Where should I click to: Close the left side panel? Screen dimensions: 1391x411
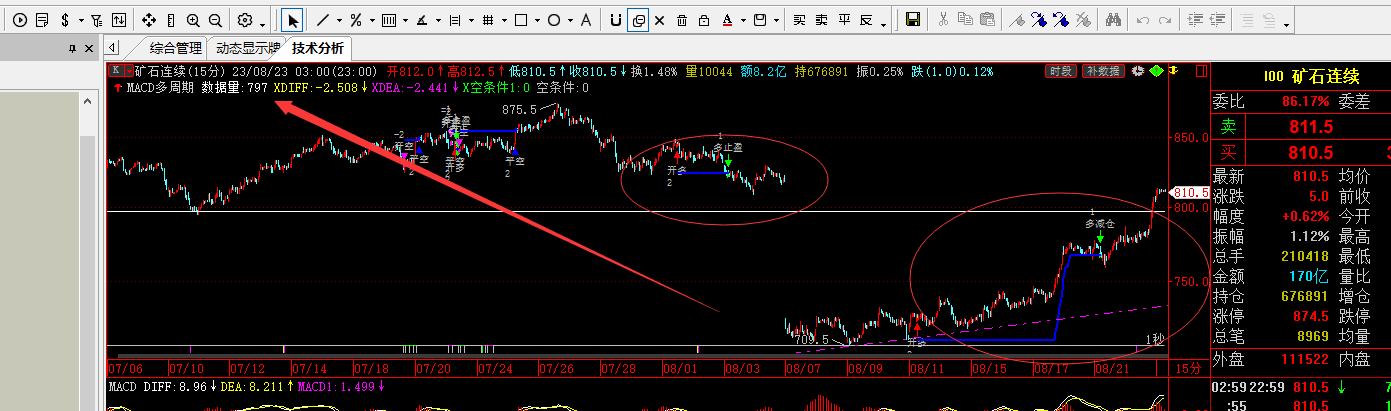[89, 48]
